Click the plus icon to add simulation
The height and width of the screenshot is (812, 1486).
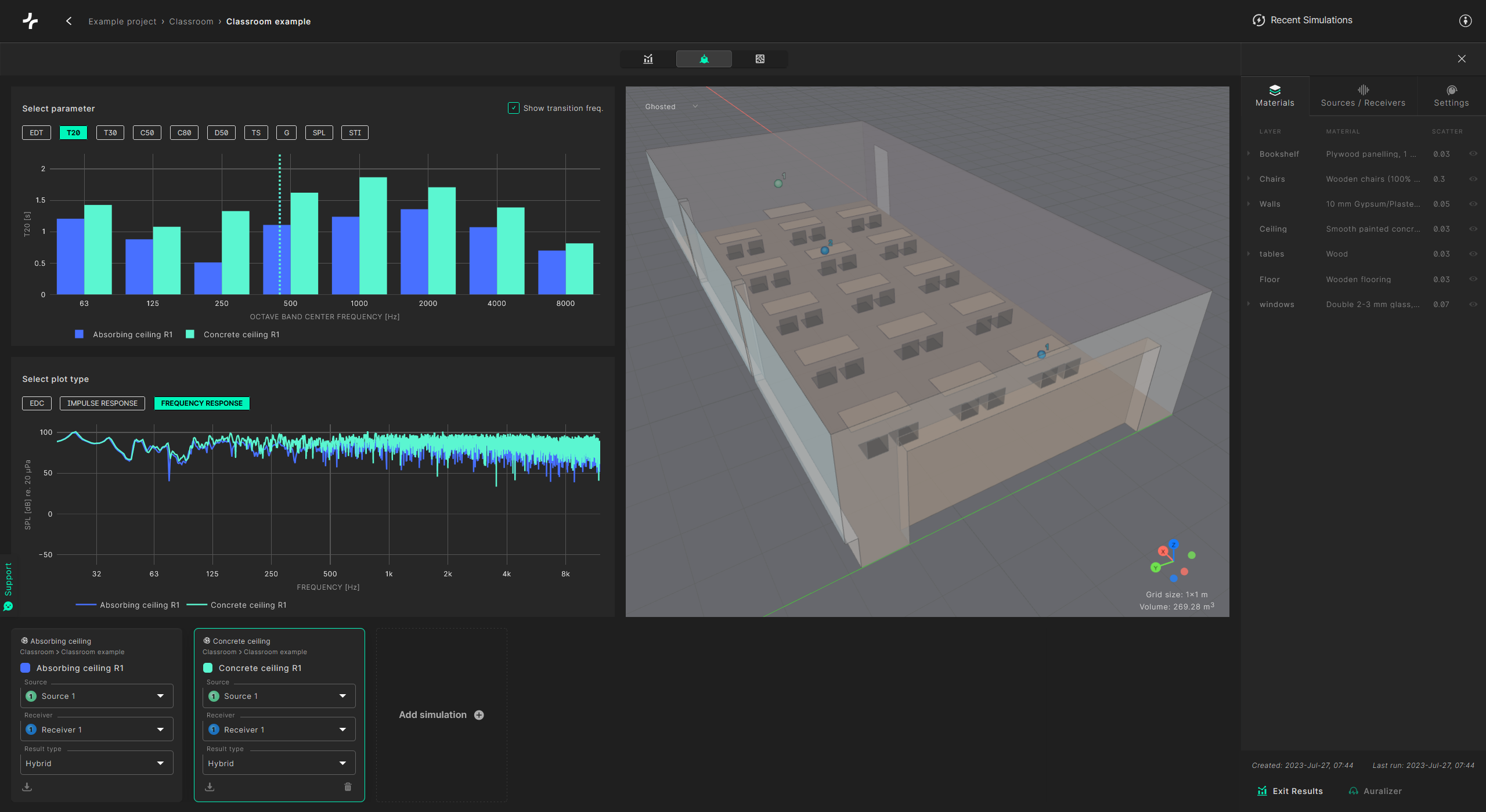click(x=479, y=715)
